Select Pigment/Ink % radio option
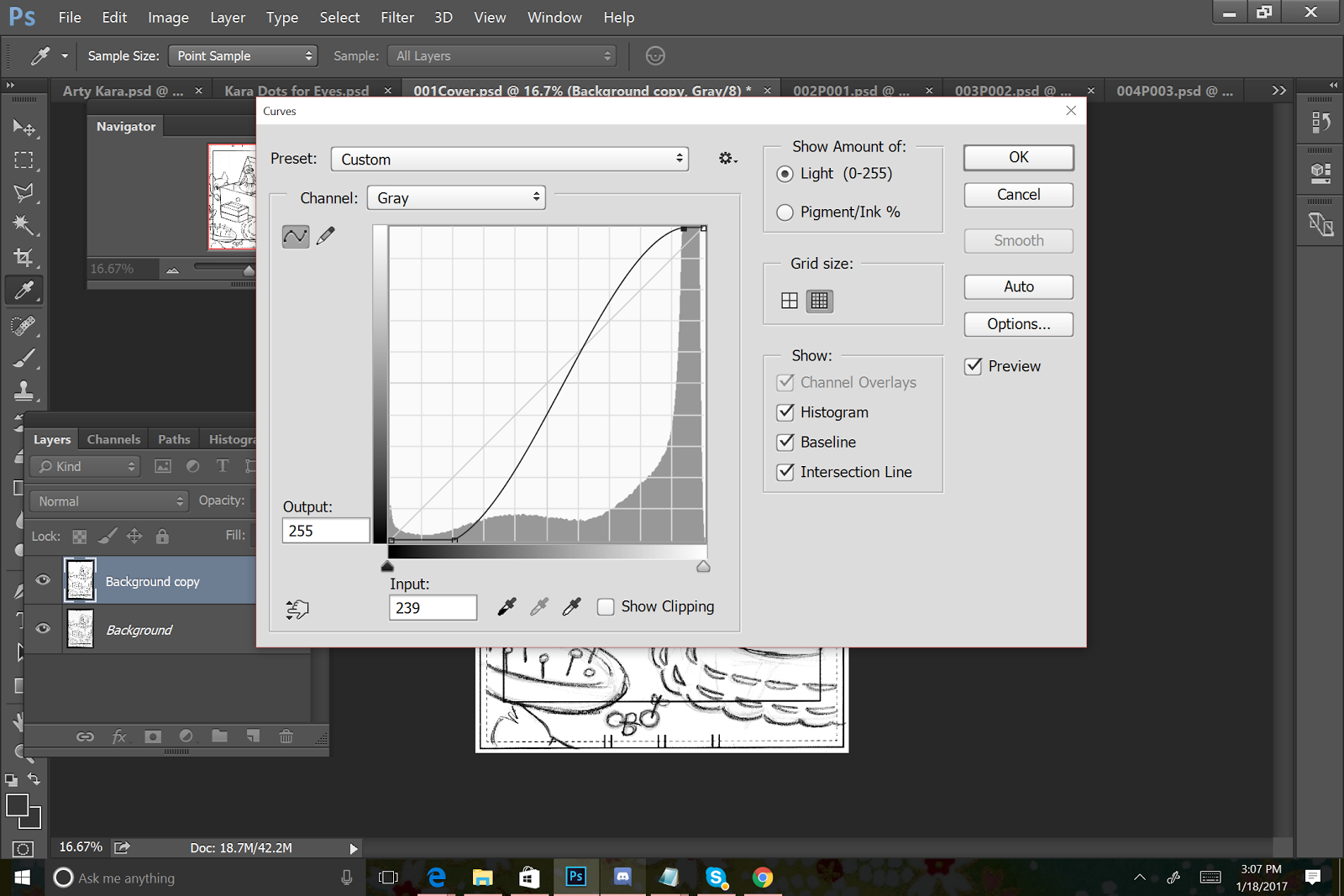1344x896 pixels. tap(785, 212)
